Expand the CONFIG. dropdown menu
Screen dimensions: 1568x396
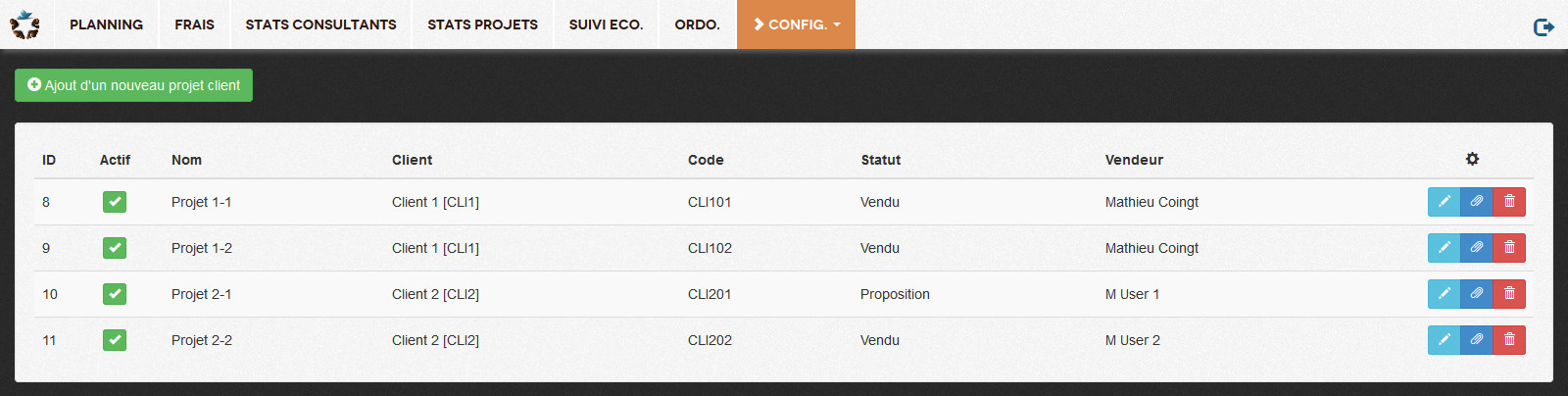click(796, 25)
